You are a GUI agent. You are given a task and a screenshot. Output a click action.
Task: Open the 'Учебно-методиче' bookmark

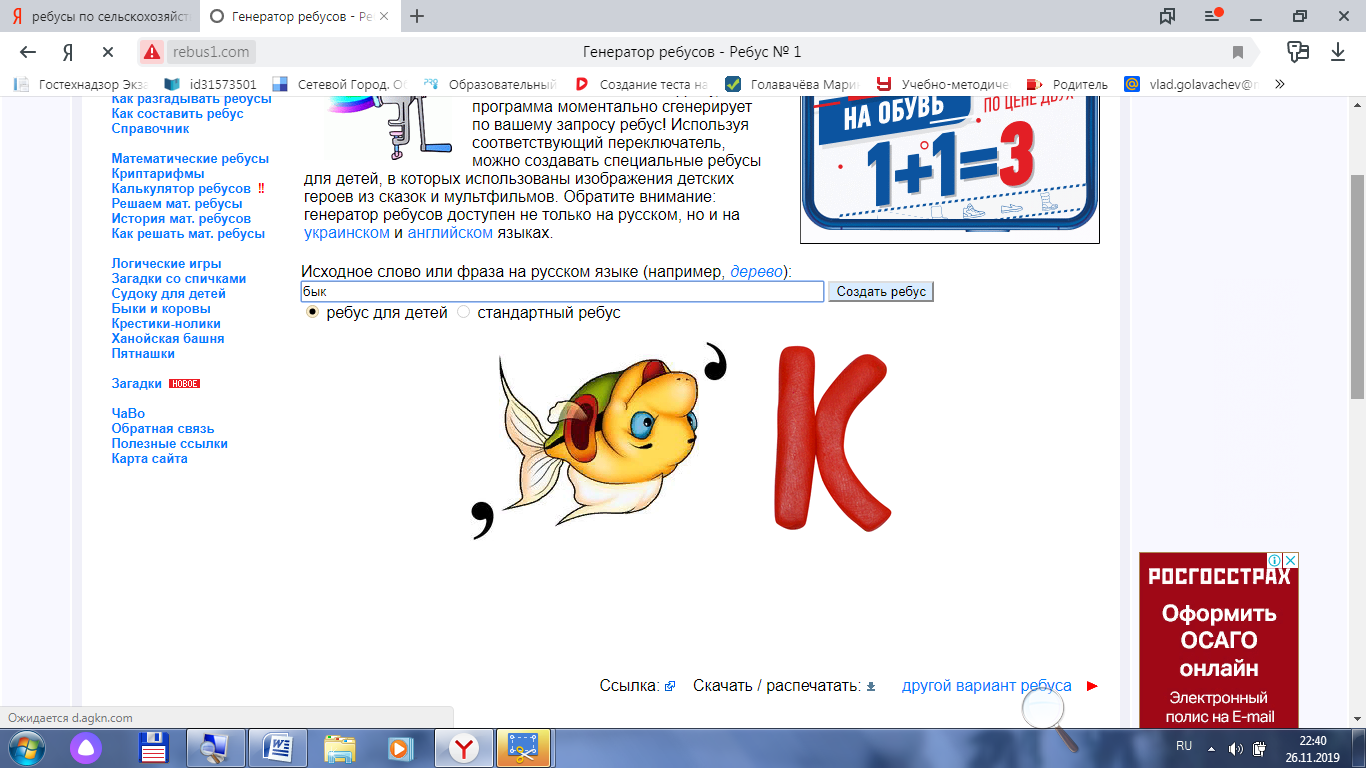tap(943, 84)
